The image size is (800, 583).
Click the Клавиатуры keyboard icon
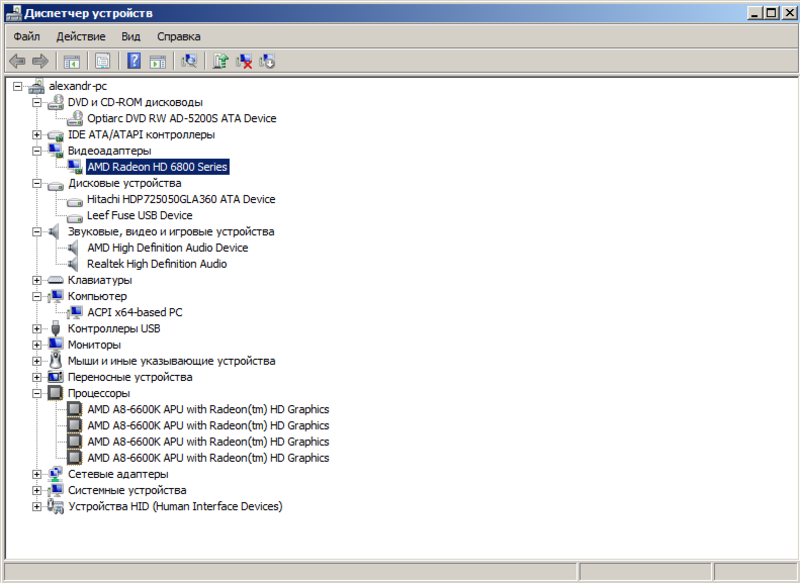pyautogui.click(x=56, y=280)
